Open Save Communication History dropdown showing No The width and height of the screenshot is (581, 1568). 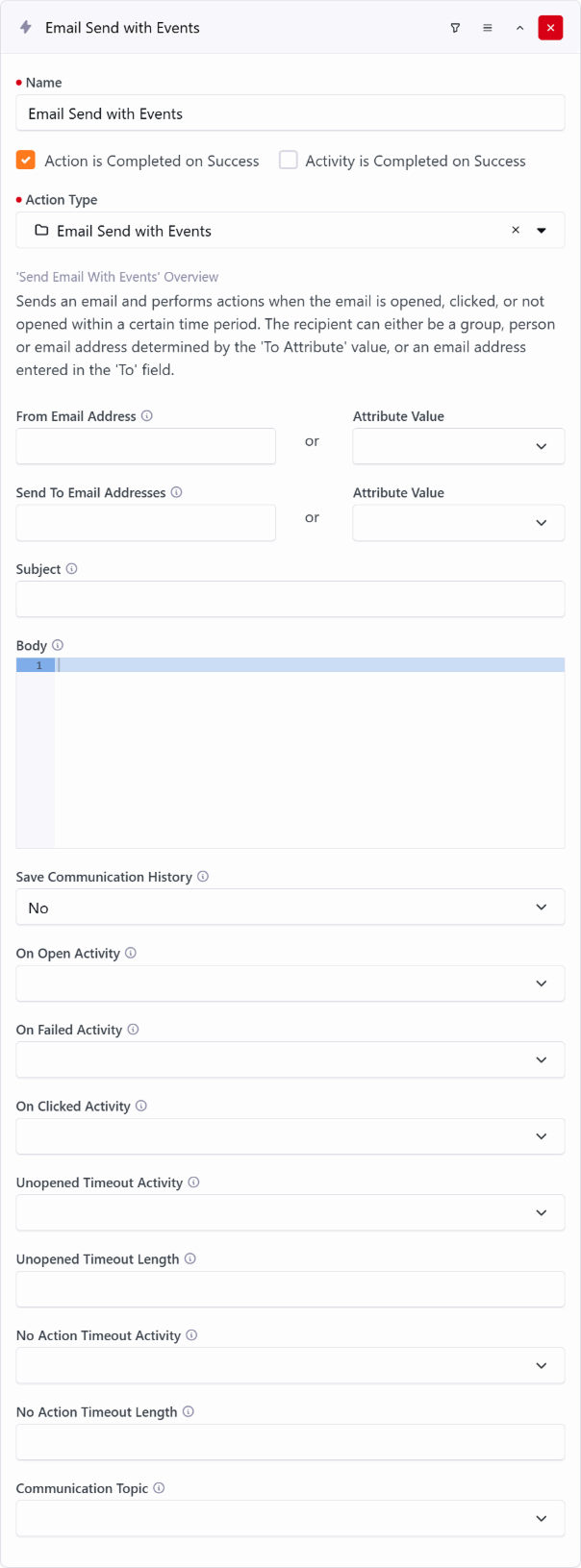pos(290,908)
